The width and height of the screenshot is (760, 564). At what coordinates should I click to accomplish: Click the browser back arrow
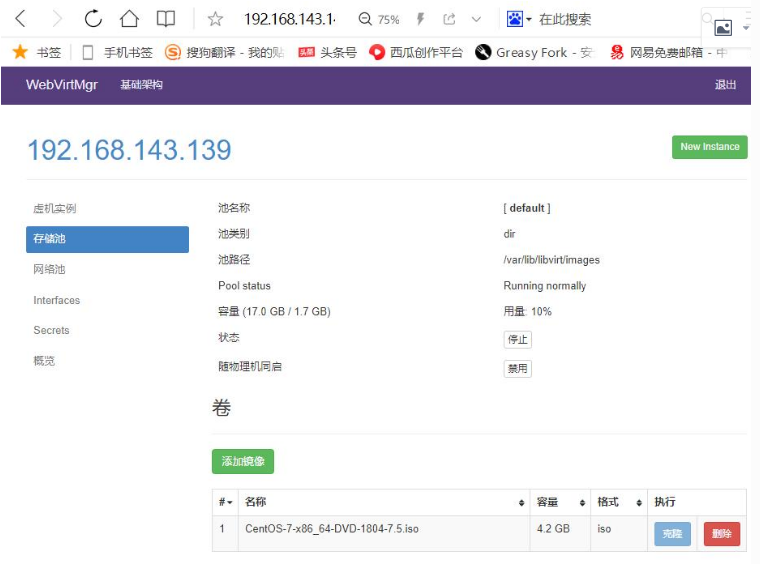tap(21, 19)
